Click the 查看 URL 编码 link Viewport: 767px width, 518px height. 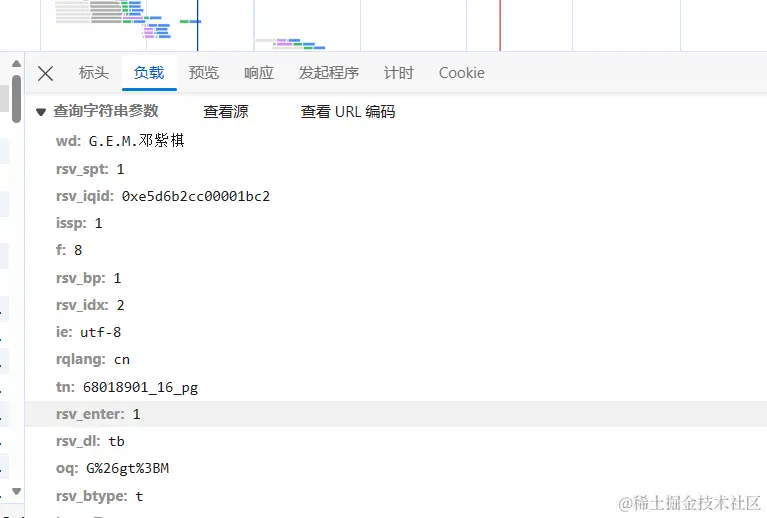point(348,112)
